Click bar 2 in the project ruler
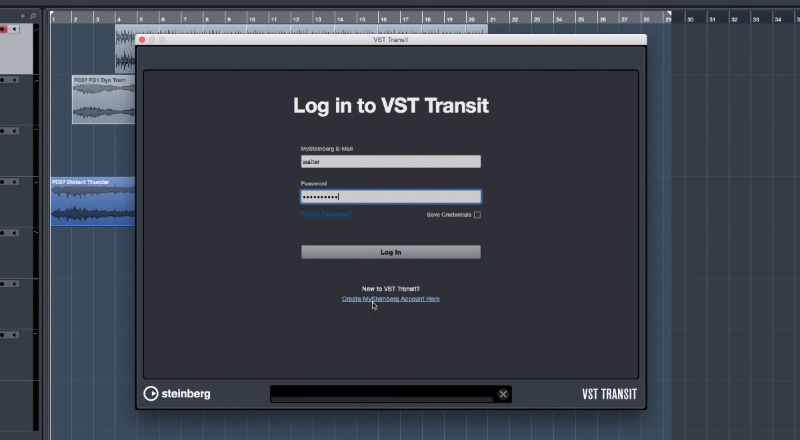The width and height of the screenshot is (800, 440). click(75, 19)
